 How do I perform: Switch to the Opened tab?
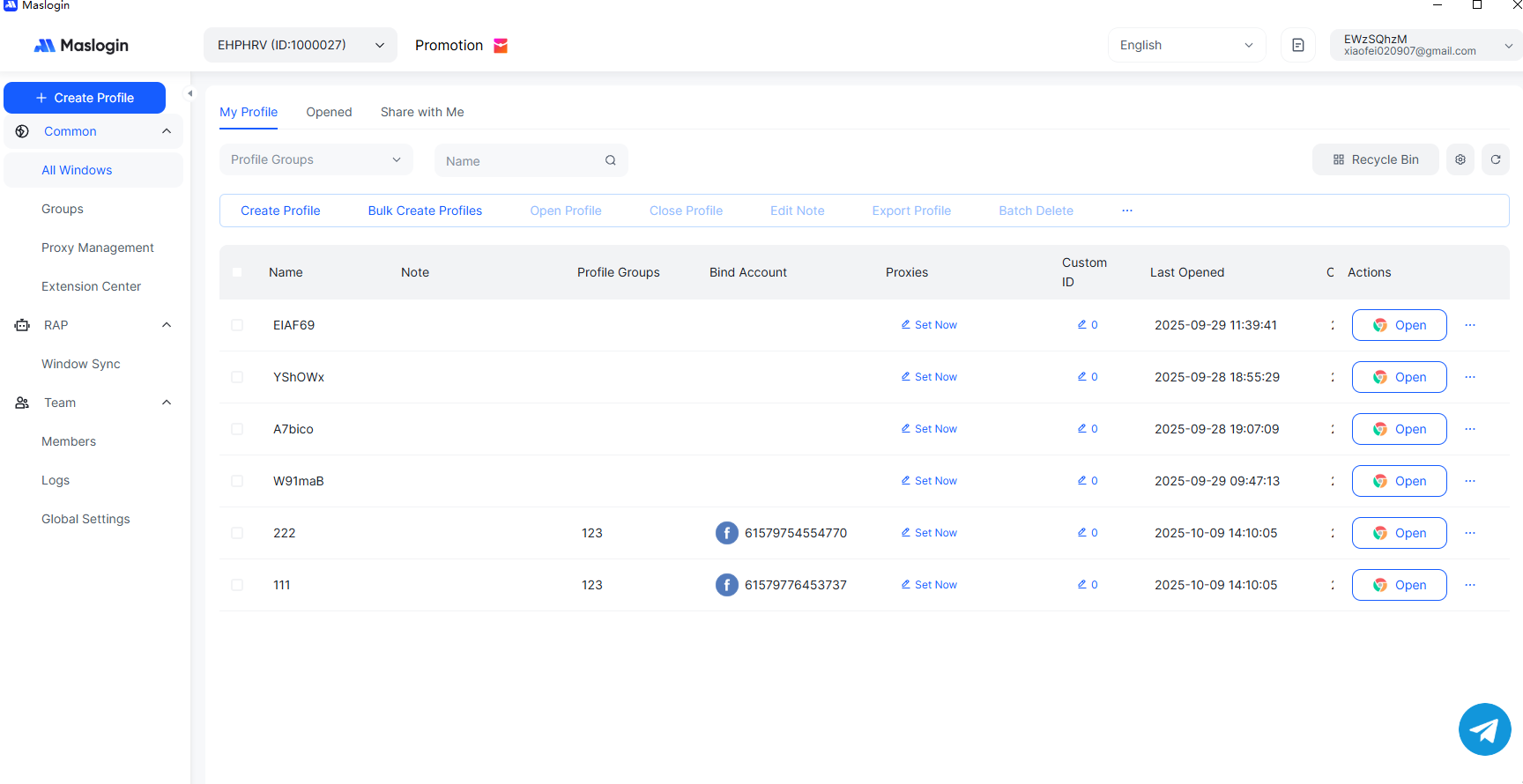pyautogui.click(x=329, y=112)
